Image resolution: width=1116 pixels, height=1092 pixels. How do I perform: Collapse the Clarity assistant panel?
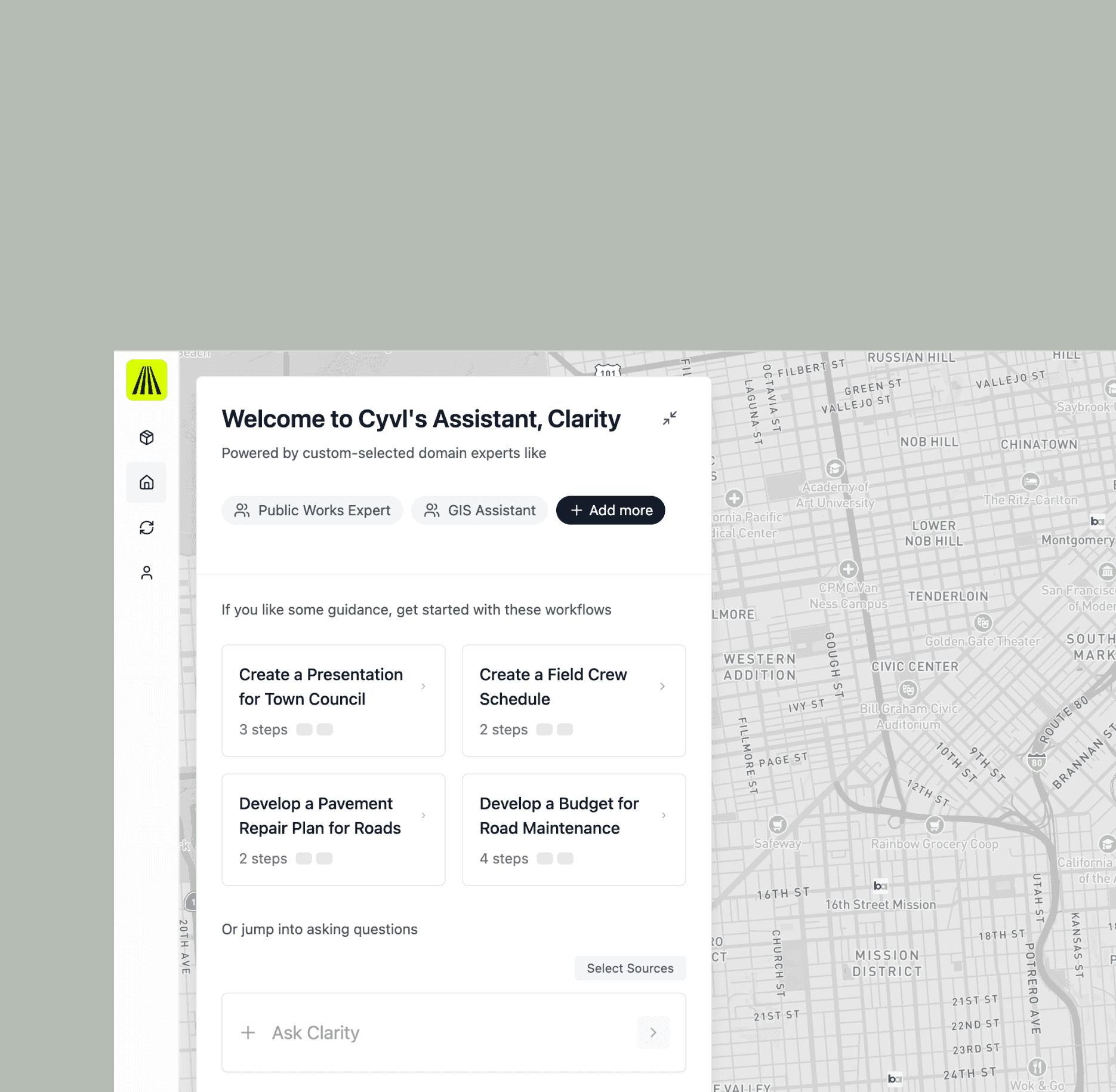pos(670,419)
